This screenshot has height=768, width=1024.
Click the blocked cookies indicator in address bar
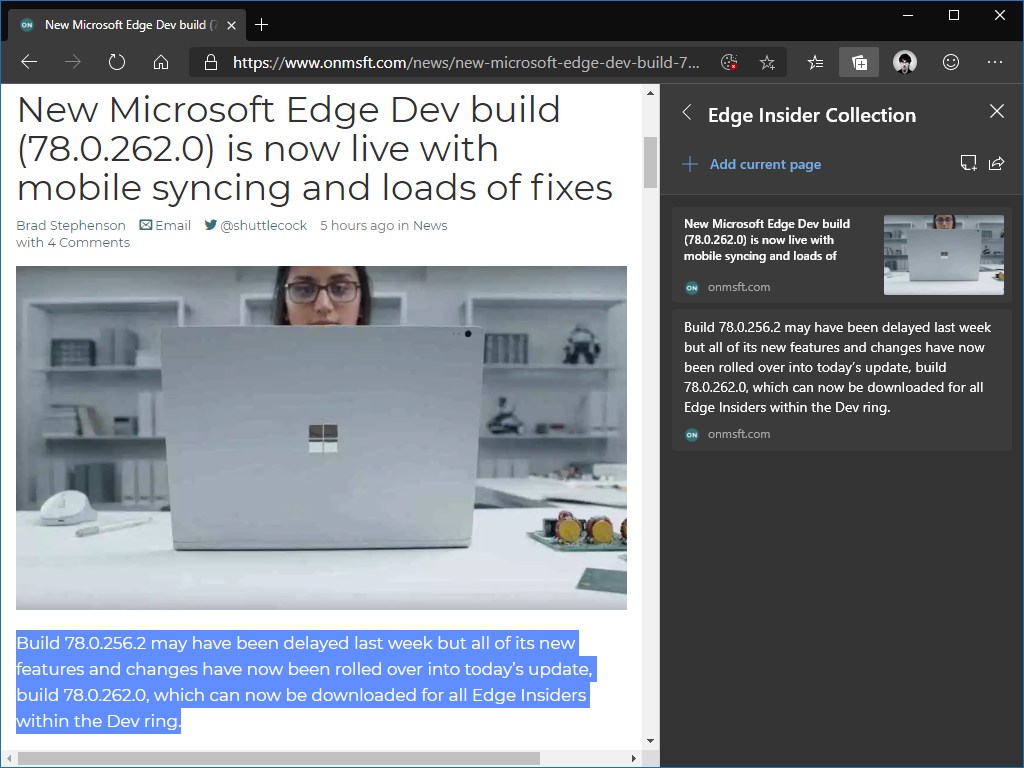tap(729, 61)
